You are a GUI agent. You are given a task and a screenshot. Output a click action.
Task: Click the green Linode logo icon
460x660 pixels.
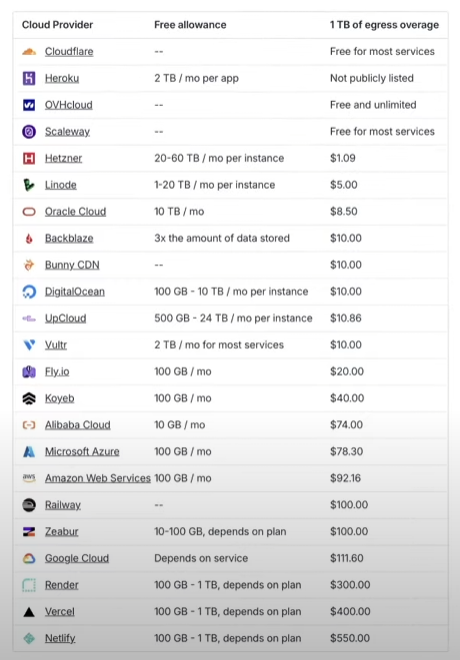click(29, 185)
